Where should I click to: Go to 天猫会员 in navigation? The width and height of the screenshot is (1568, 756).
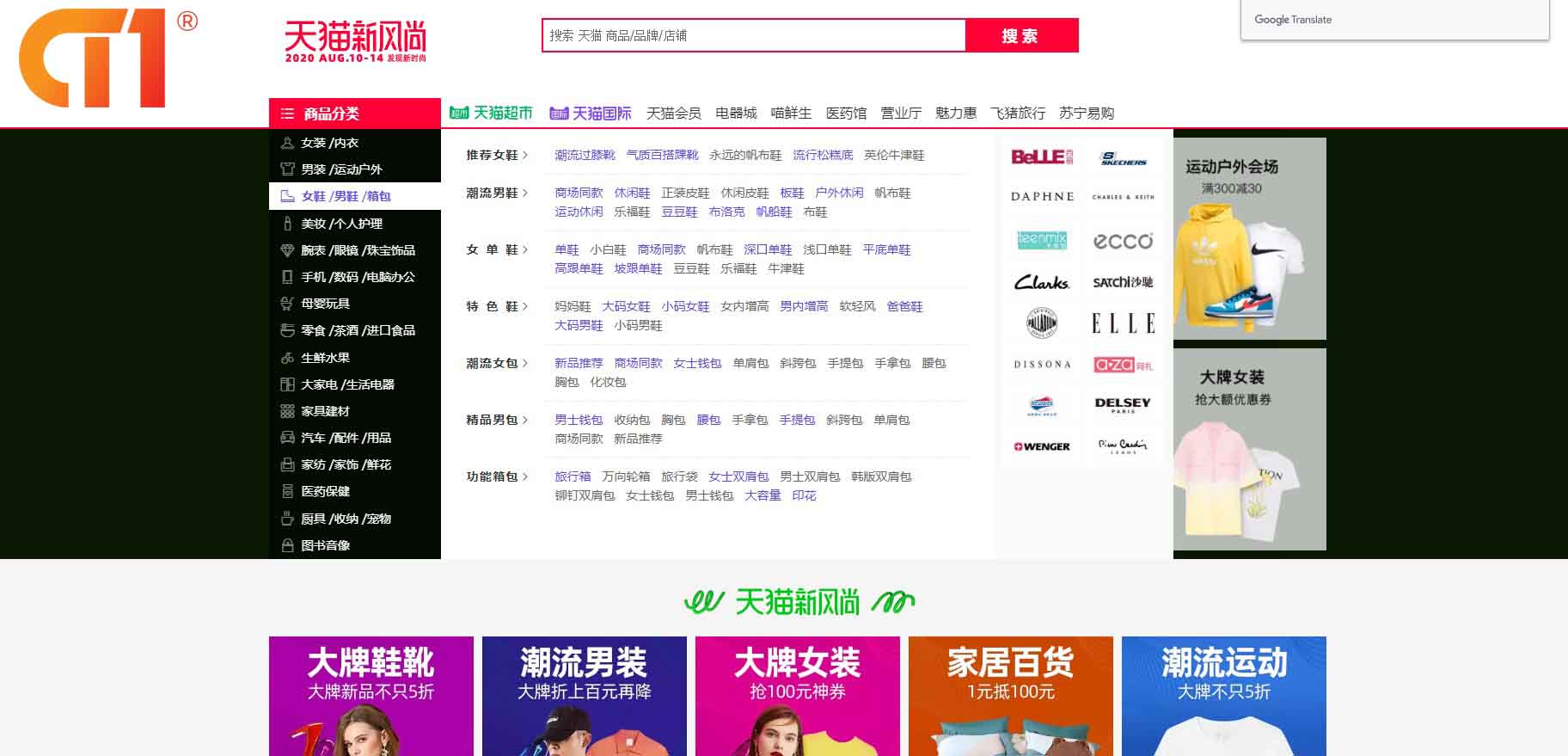673,113
